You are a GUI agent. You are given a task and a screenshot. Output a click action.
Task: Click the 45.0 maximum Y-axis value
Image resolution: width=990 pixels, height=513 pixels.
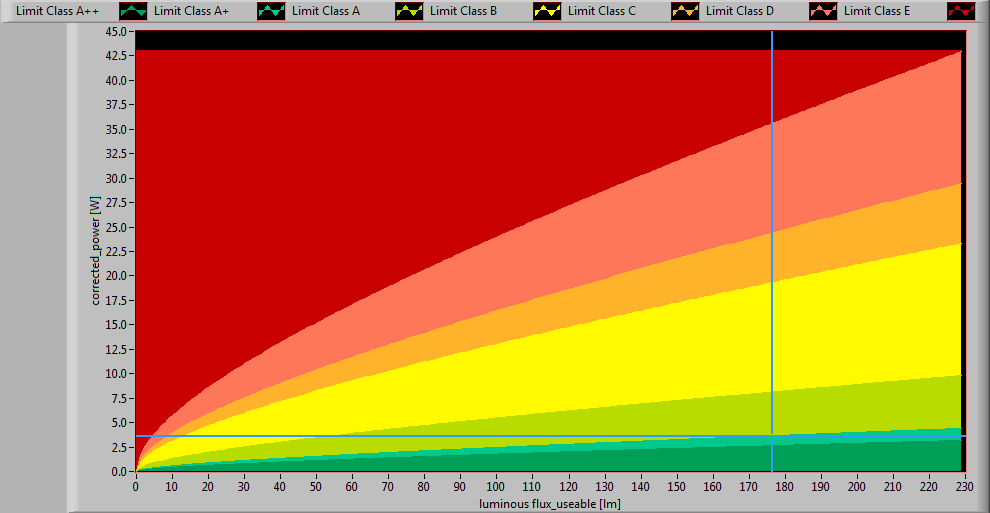pos(116,32)
